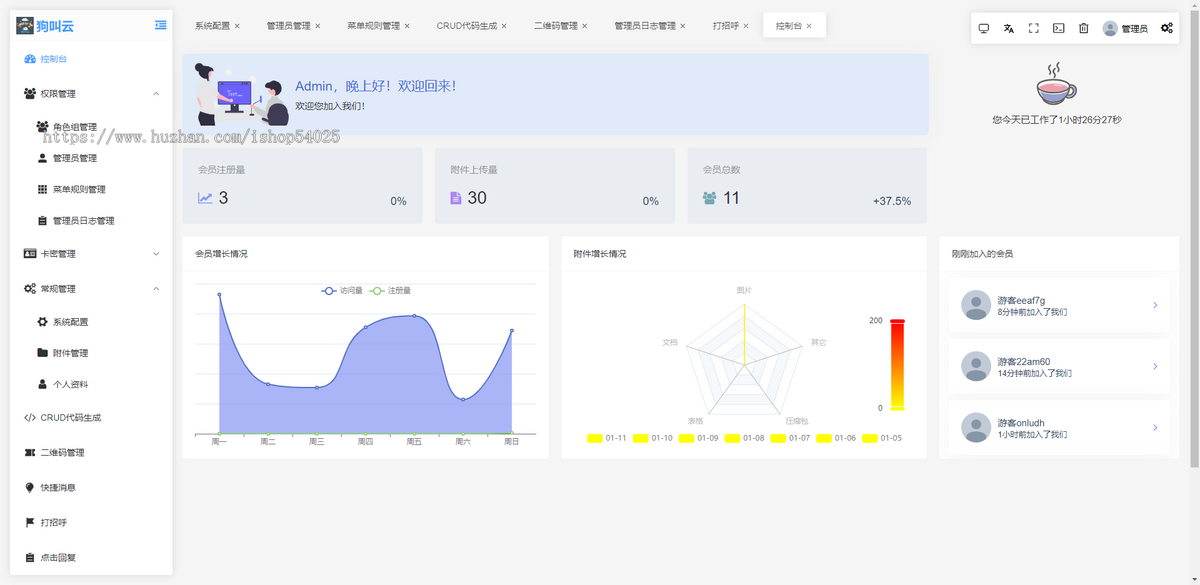Click 游客eeaf7g member avatar

click(x=975, y=305)
